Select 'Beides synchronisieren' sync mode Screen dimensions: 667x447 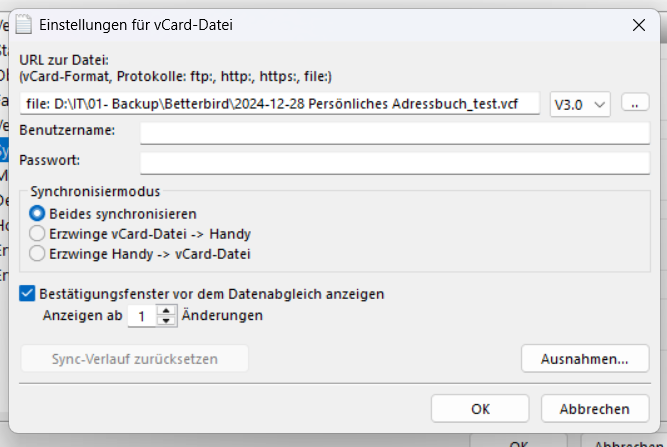[38, 213]
